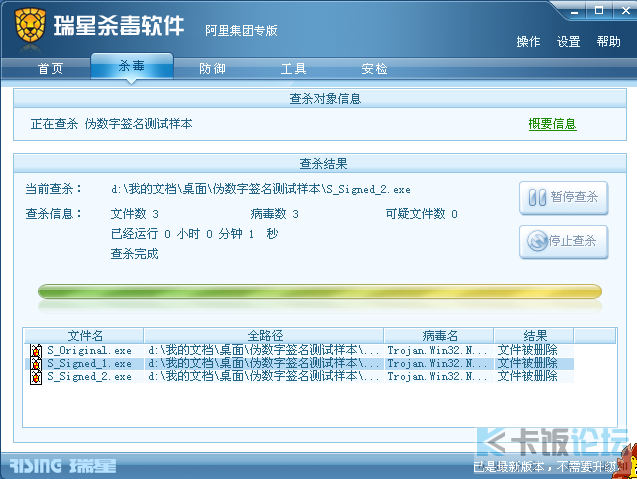Click Trojan.Win32 name in S_Signed_1.exe row
The height and width of the screenshot is (479, 637).
point(437,363)
